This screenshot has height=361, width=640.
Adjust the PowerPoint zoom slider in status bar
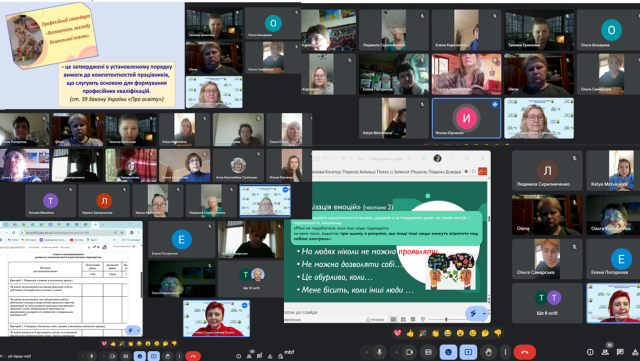[x=446, y=319]
